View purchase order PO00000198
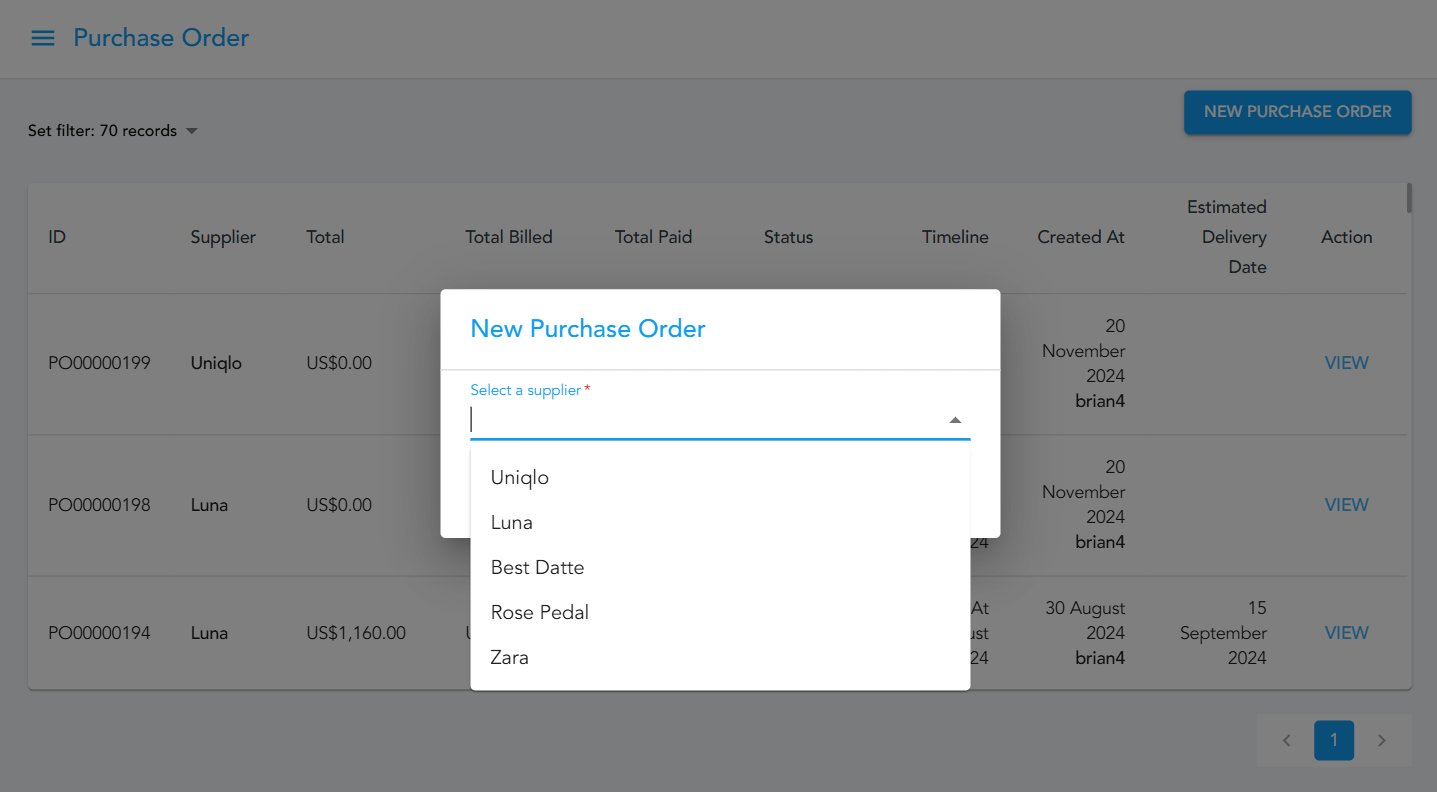 click(1346, 505)
